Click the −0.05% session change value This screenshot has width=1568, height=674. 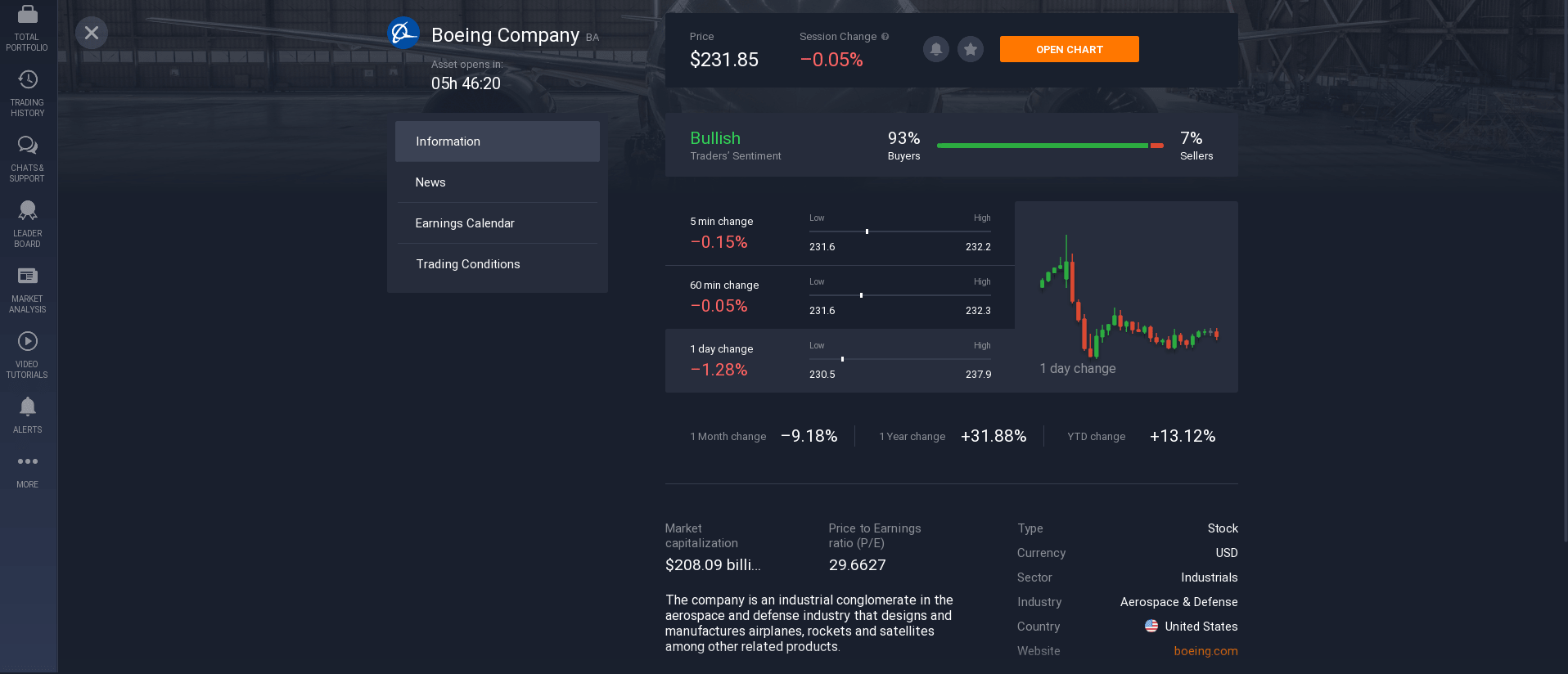831,60
